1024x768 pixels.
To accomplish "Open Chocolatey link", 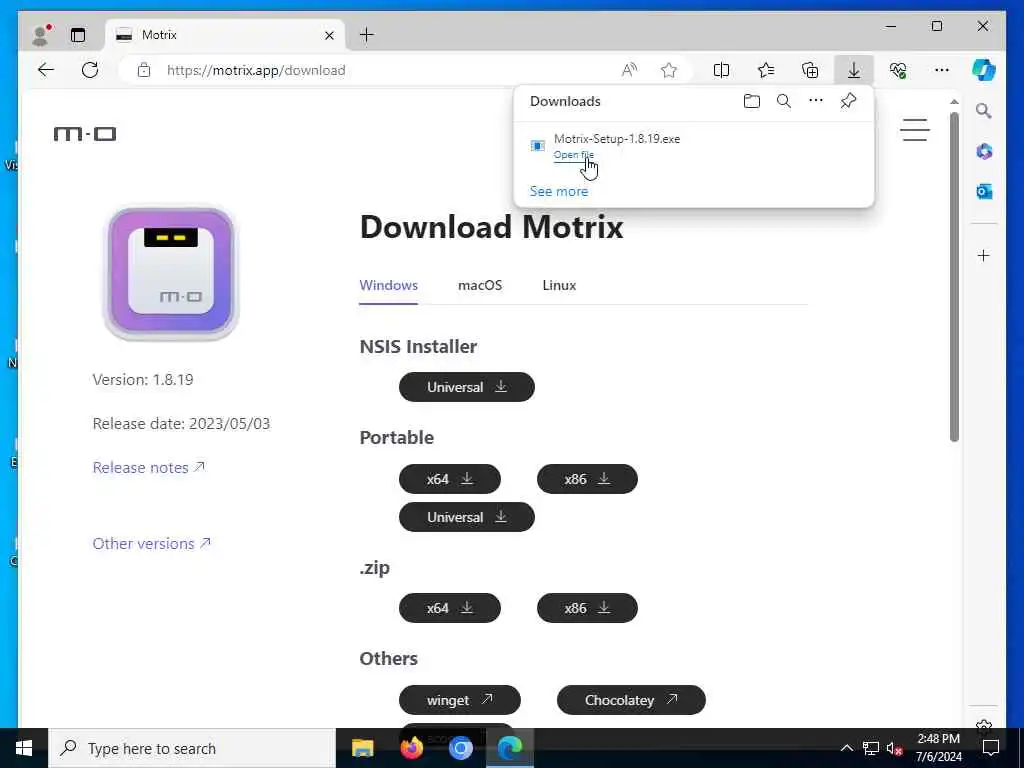I will point(632,700).
